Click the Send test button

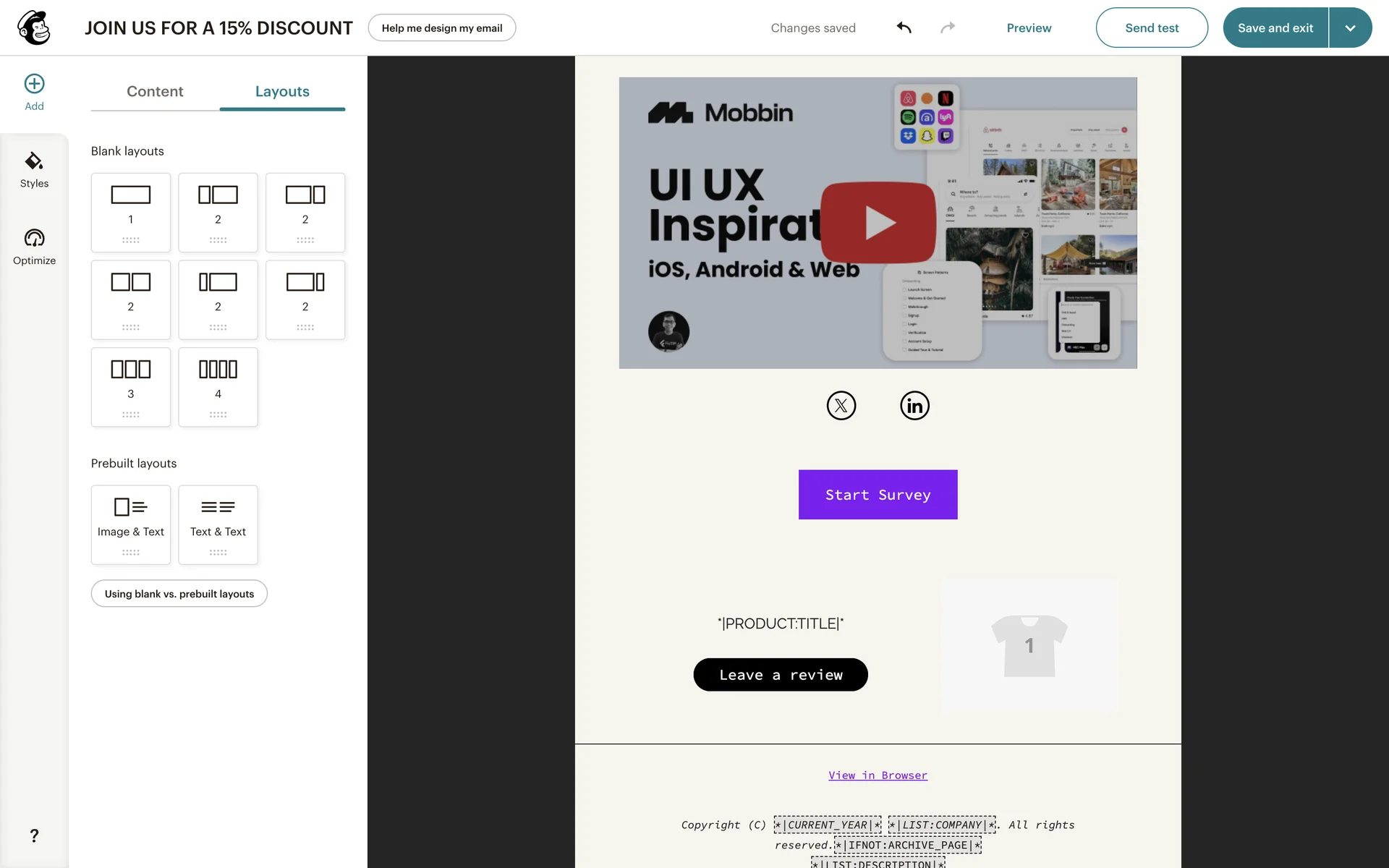click(x=1152, y=27)
